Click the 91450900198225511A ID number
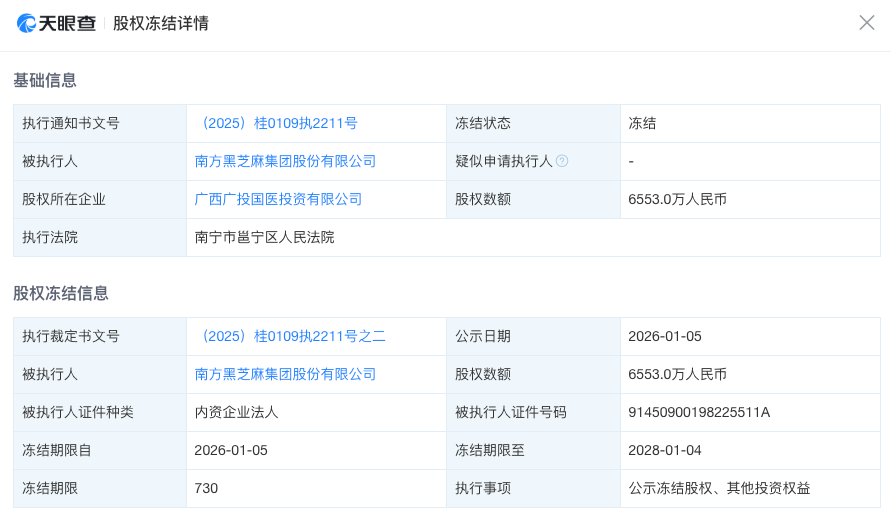The image size is (891, 518). [x=699, y=412]
